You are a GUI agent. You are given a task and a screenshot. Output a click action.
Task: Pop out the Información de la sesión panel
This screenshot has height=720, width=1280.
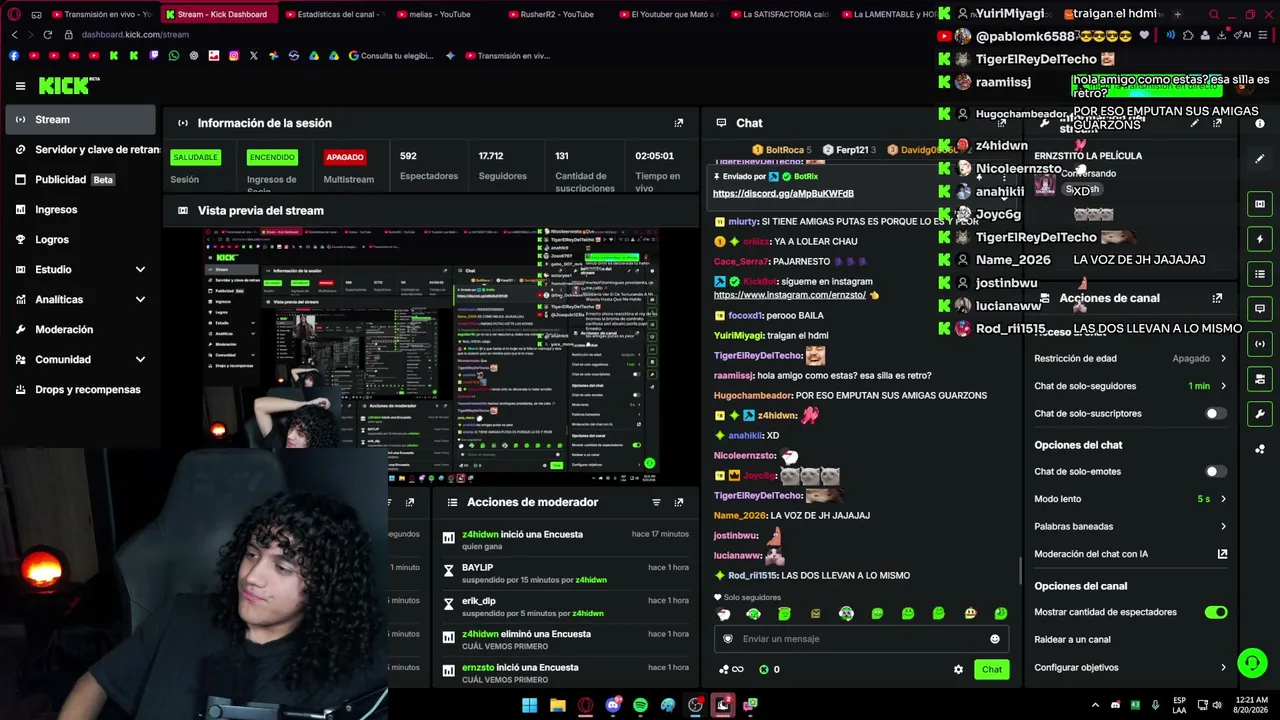click(x=679, y=123)
